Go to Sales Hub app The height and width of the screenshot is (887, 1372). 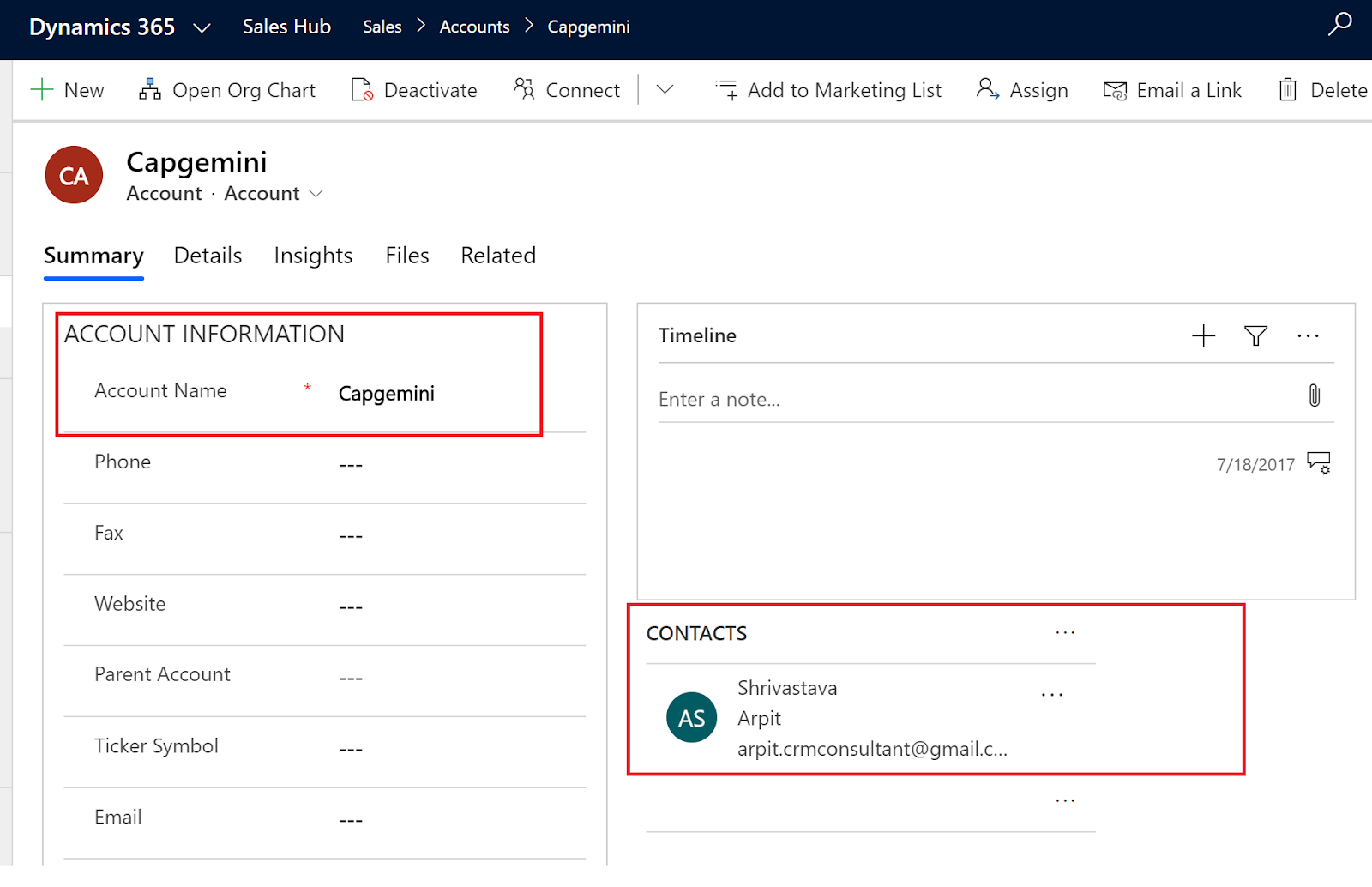286,27
